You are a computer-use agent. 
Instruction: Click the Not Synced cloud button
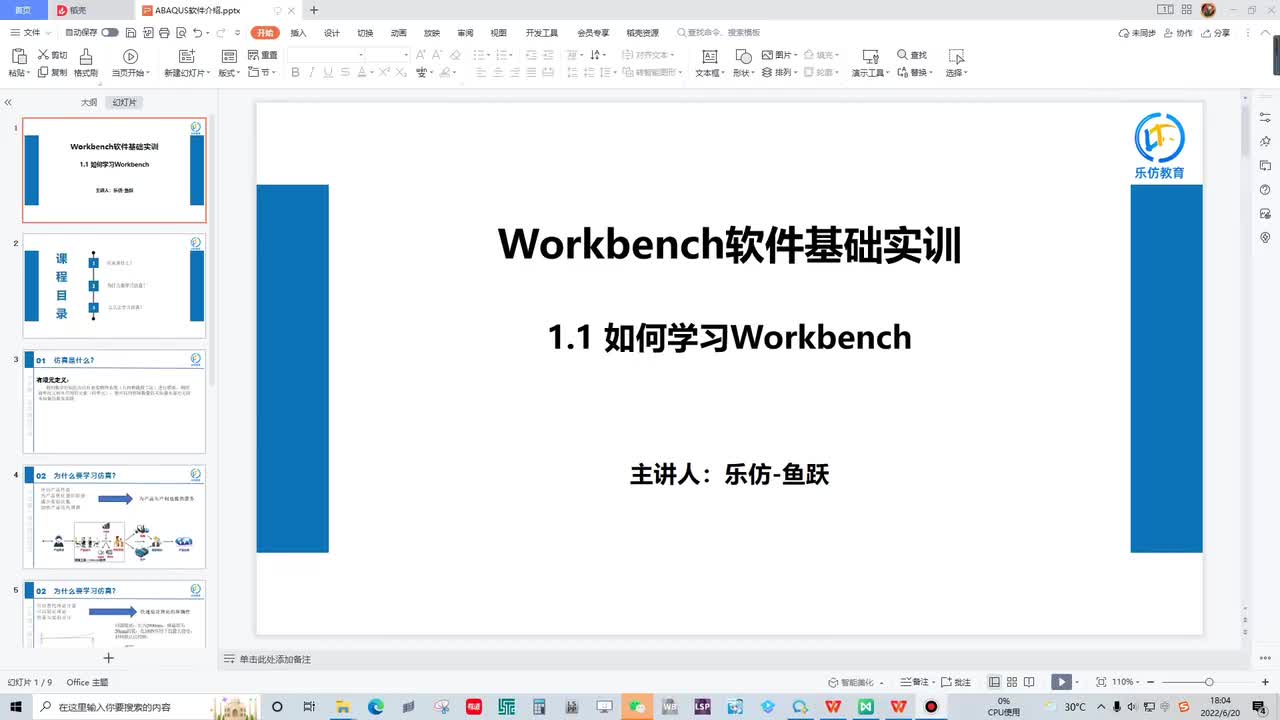[x=1137, y=33]
